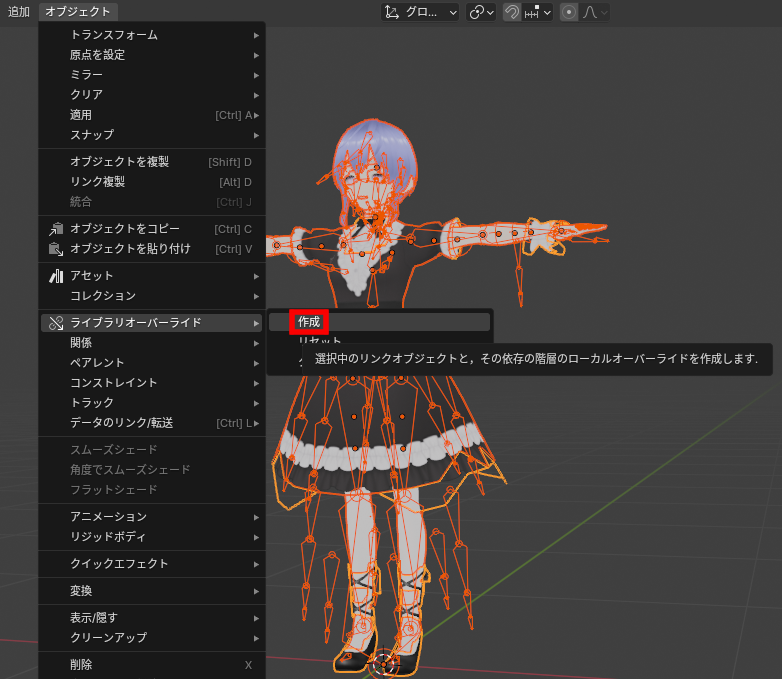The height and width of the screenshot is (679, 782).
Task: Open トラック submenu
Action: pyautogui.click(x=152, y=403)
